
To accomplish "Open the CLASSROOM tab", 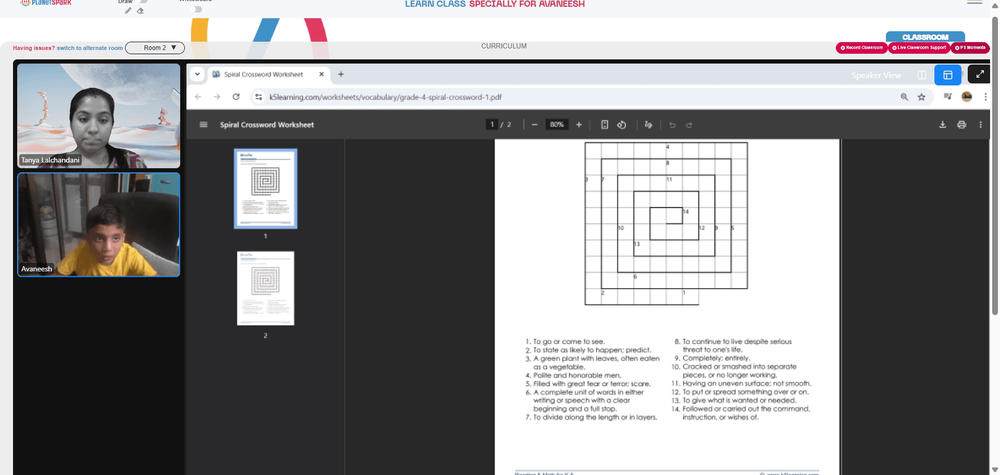I will tap(925, 37).
